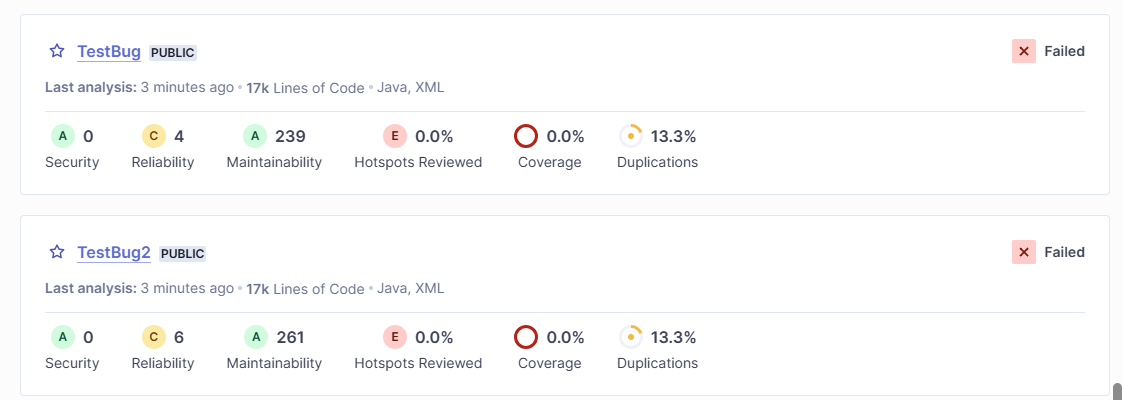Click TestBug Maintainability rating A badge
This screenshot has width=1122, height=400.
(255, 136)
